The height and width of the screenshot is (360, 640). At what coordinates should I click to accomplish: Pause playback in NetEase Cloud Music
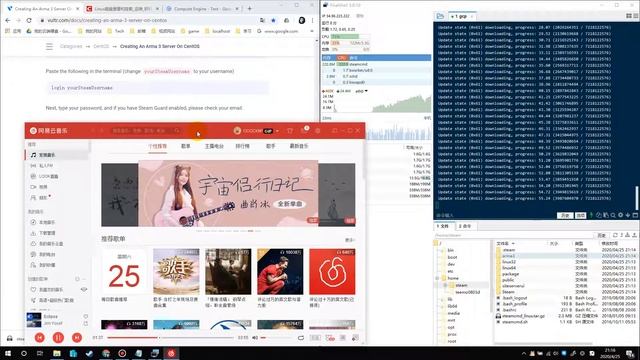point(58,338)
